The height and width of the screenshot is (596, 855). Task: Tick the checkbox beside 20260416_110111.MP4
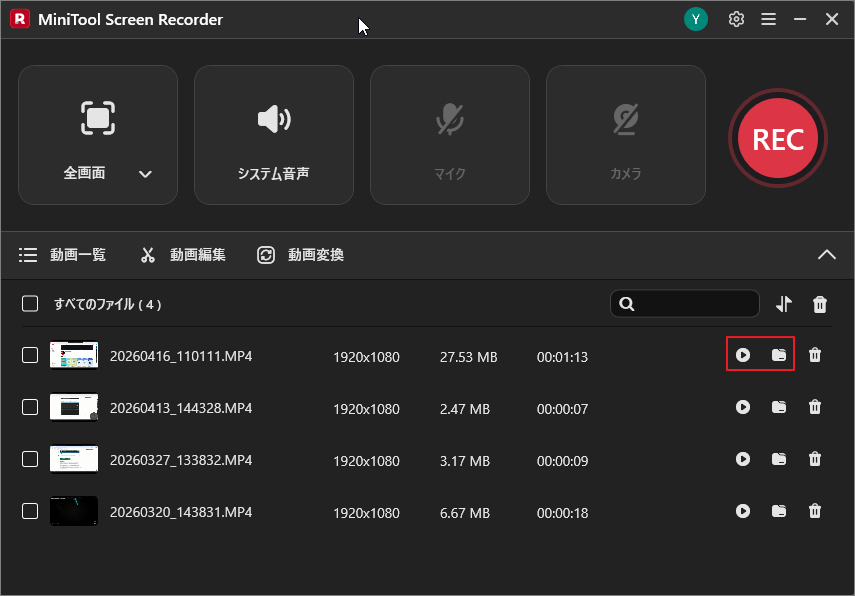tap(29, 355)
